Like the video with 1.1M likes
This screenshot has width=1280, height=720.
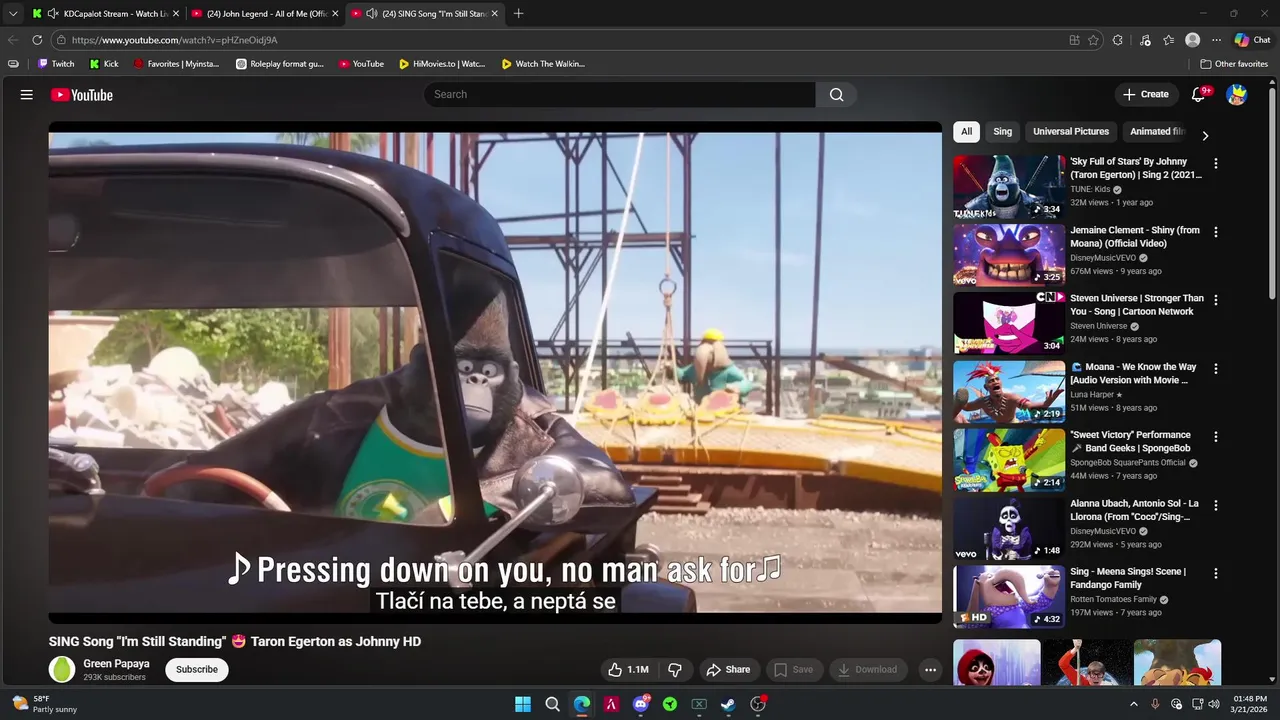(628, 670)
